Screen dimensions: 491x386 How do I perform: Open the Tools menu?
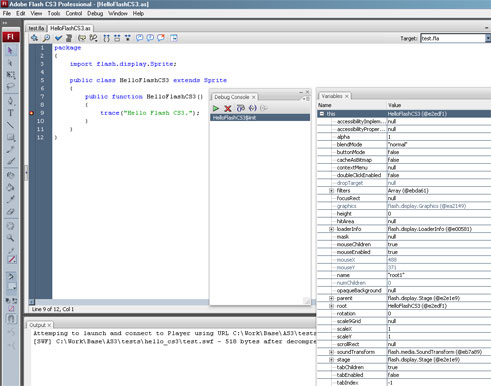point(54,14)
